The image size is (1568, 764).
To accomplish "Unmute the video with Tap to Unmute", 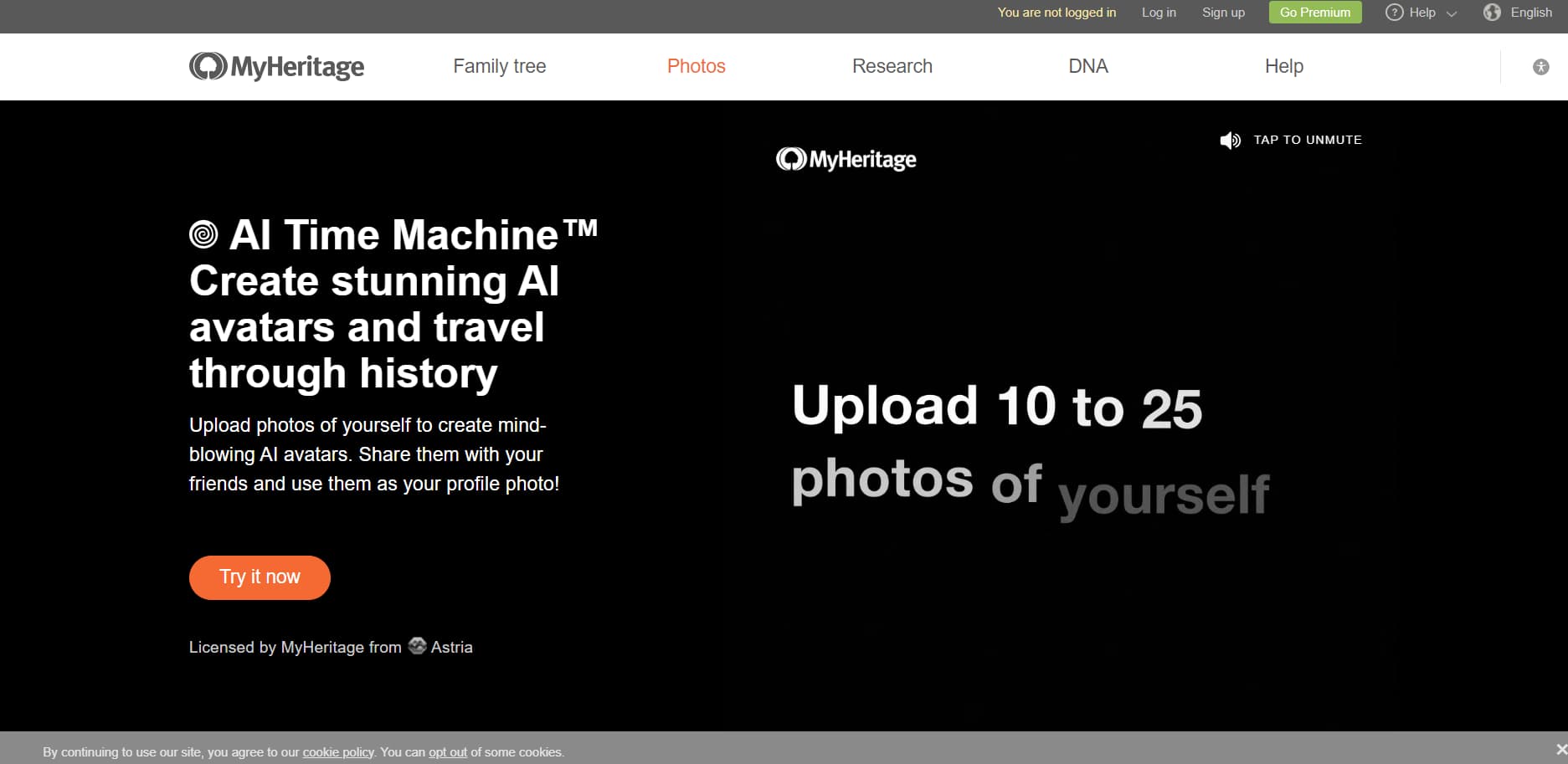I will (1307, 140).
